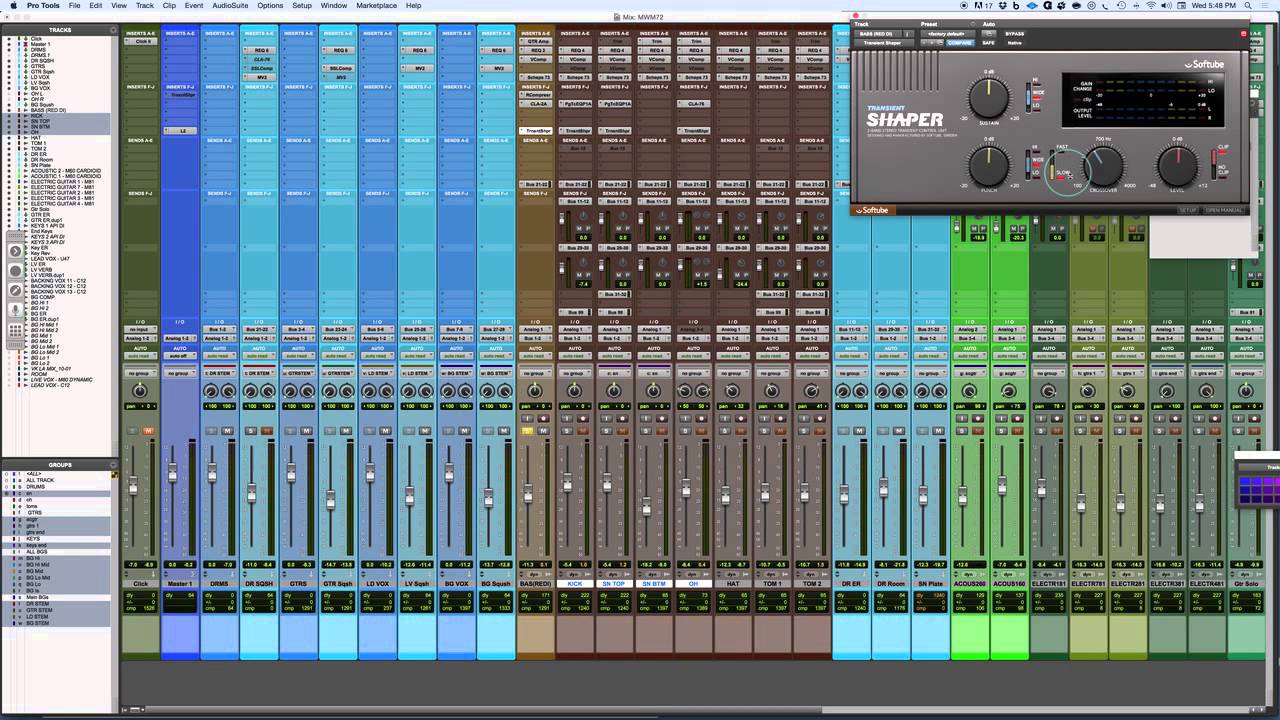Select the SN TOP track name

coord(613,583)
